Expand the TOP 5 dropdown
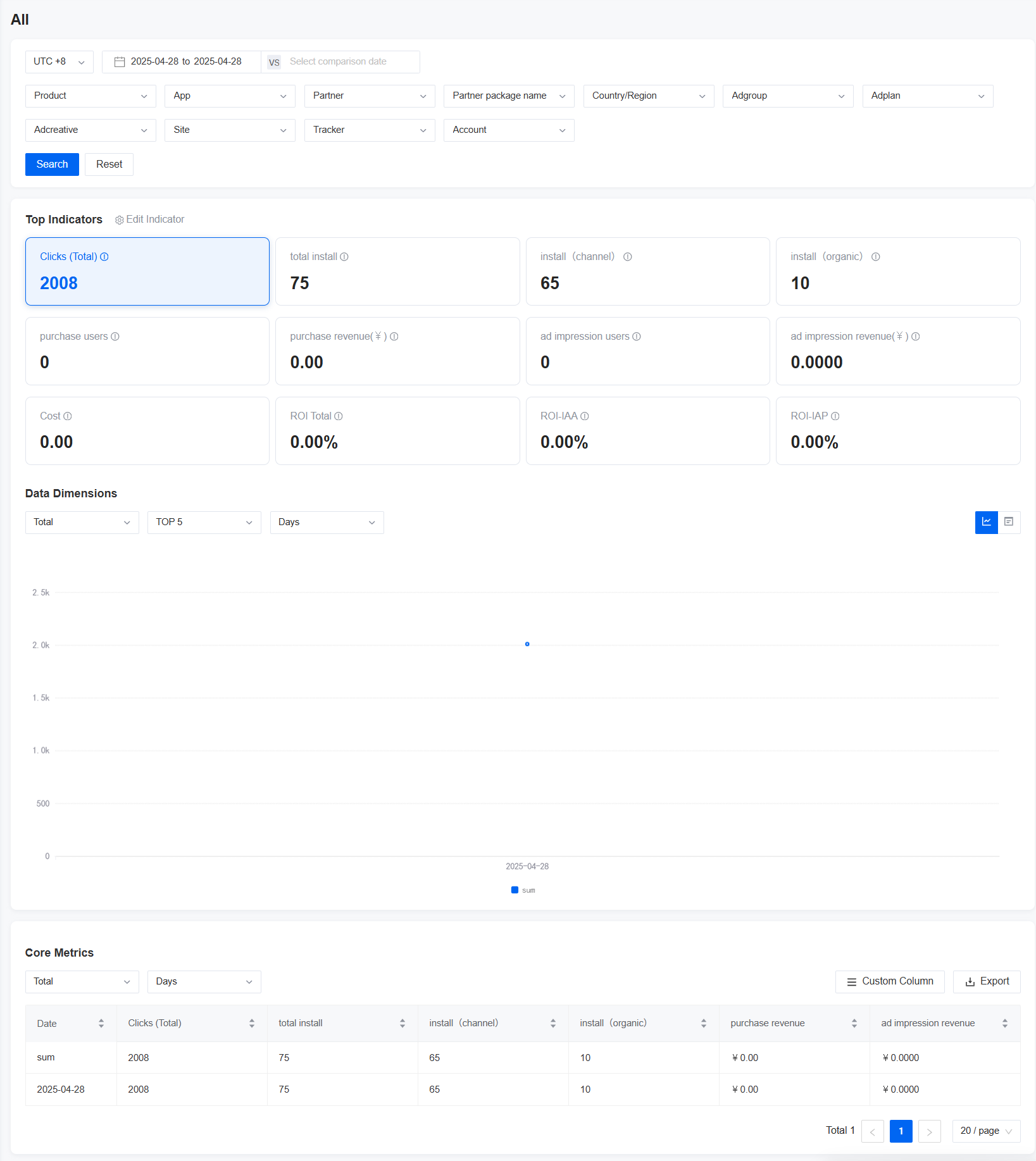Viewport: 1036px width, 1161px height. [x=203, y=522]
